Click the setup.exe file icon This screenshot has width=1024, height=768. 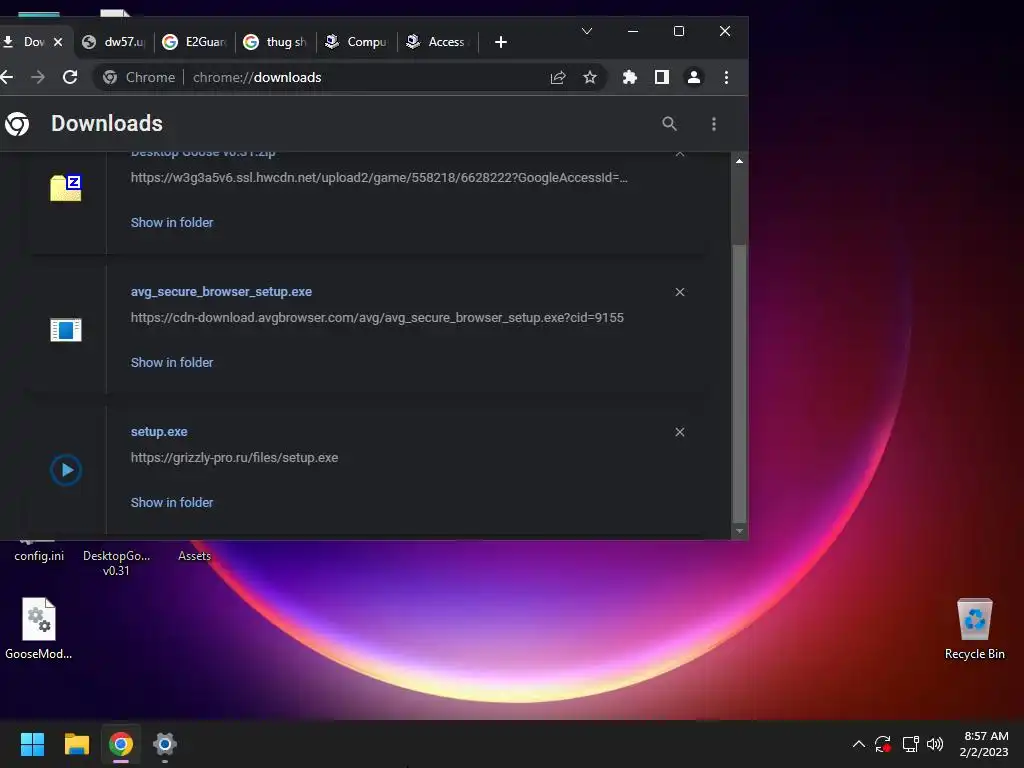(66, 470)
